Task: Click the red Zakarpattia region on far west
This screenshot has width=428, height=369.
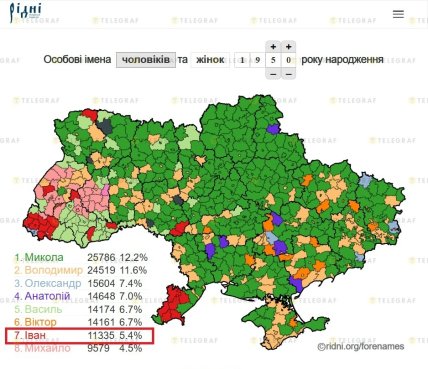Action: (x=40, y=225)
